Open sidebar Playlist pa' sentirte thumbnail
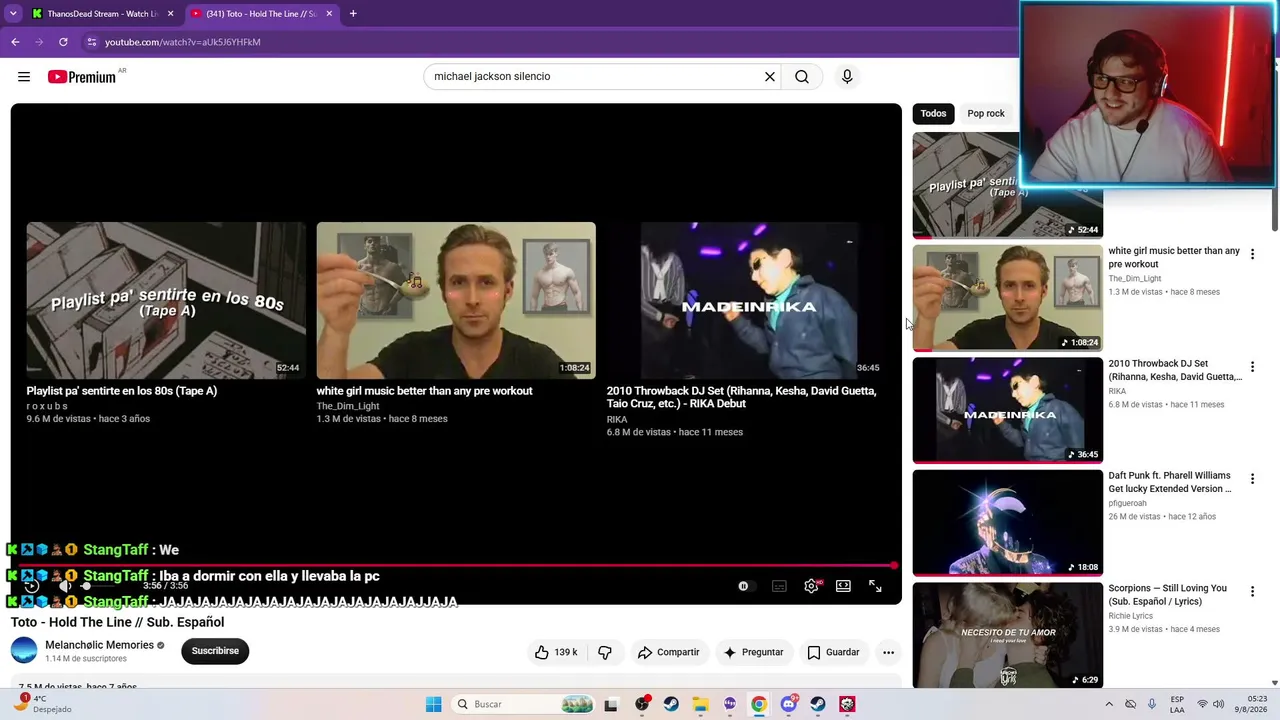1280x720 pixels. [1007, 185]
